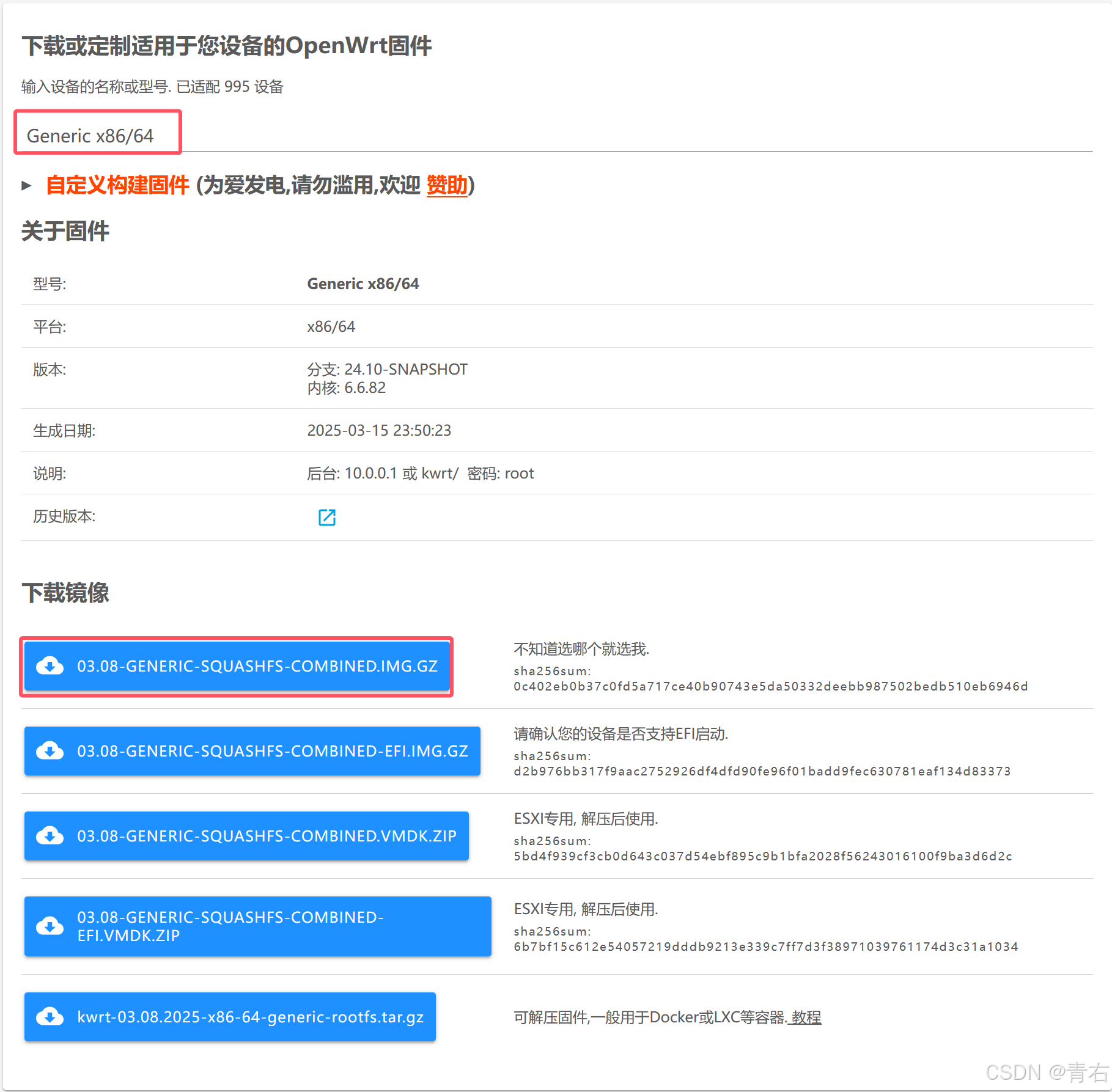Click the 赞助 sponsor link

point(447,185)
